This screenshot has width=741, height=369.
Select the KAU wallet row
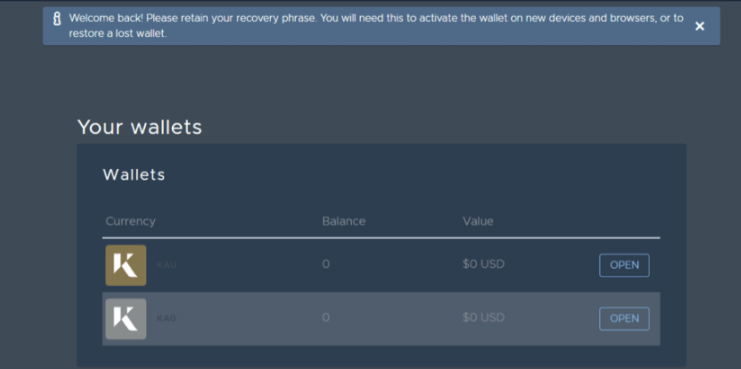pos(381,265)
